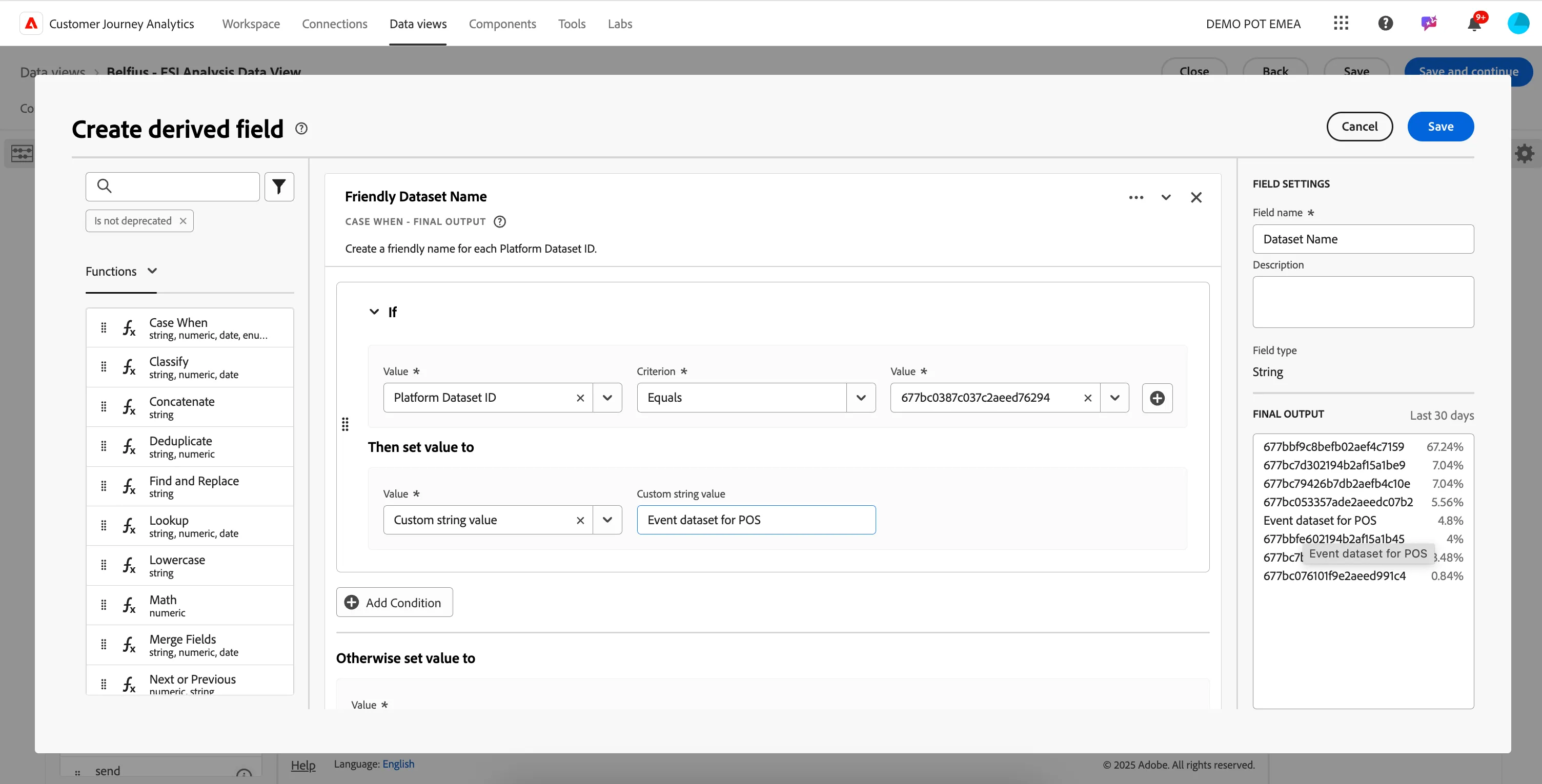Open the user profile avatar
Screen dimensions: 1542x784
tap(1518, 24)
